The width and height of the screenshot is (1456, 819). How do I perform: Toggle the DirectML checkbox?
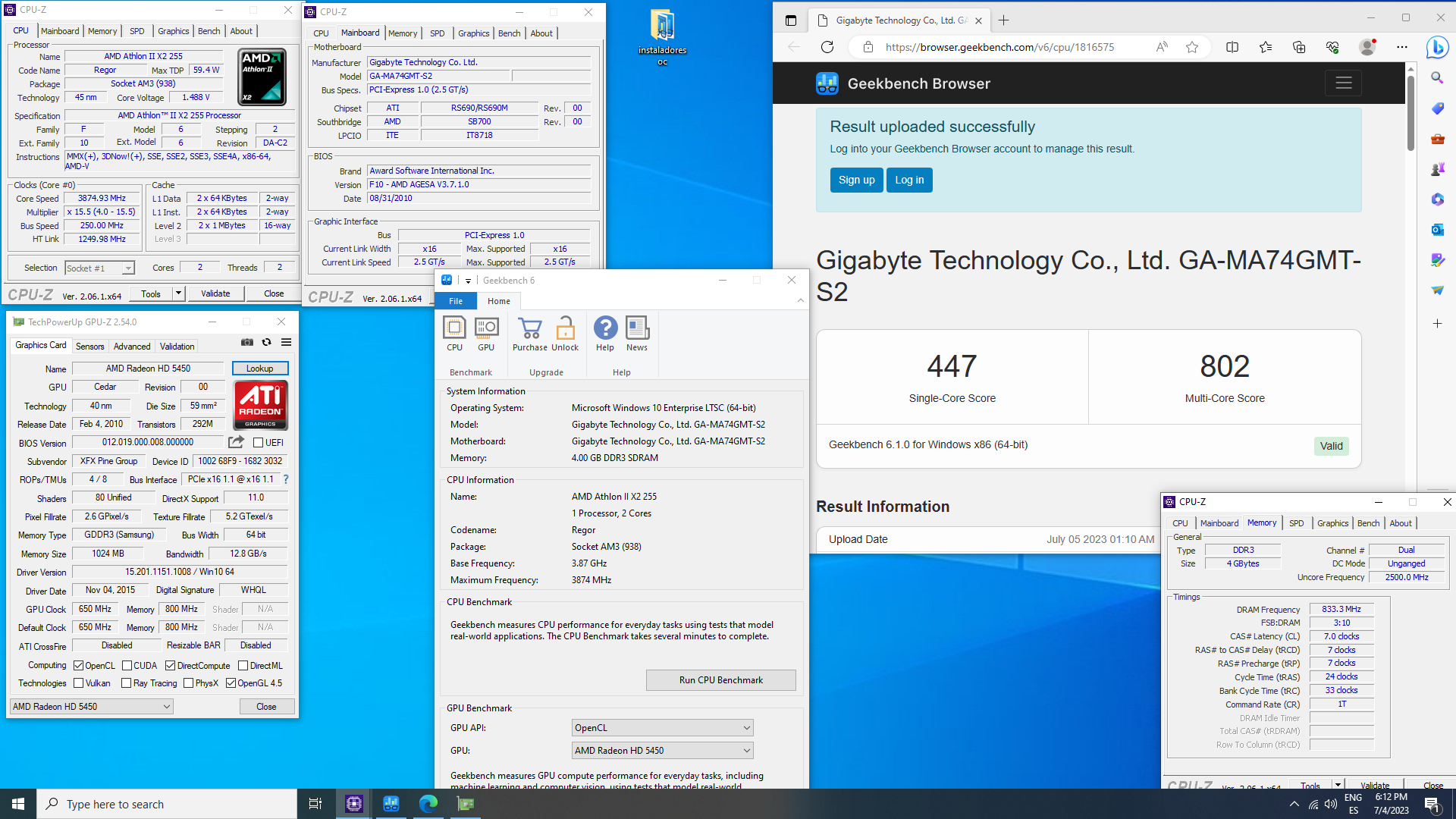point(243,666)
